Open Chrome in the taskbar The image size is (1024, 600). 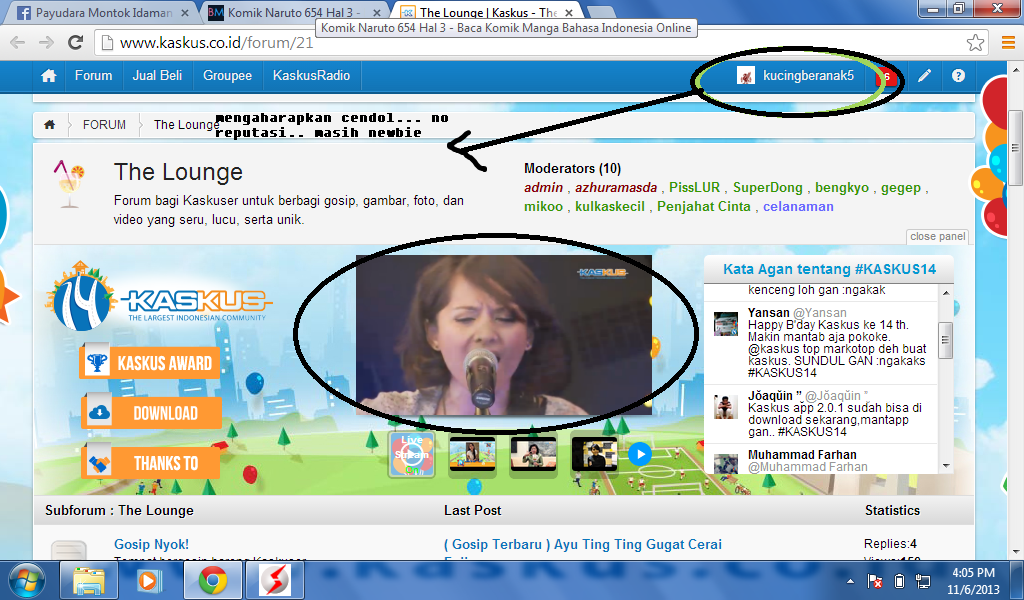212,580
